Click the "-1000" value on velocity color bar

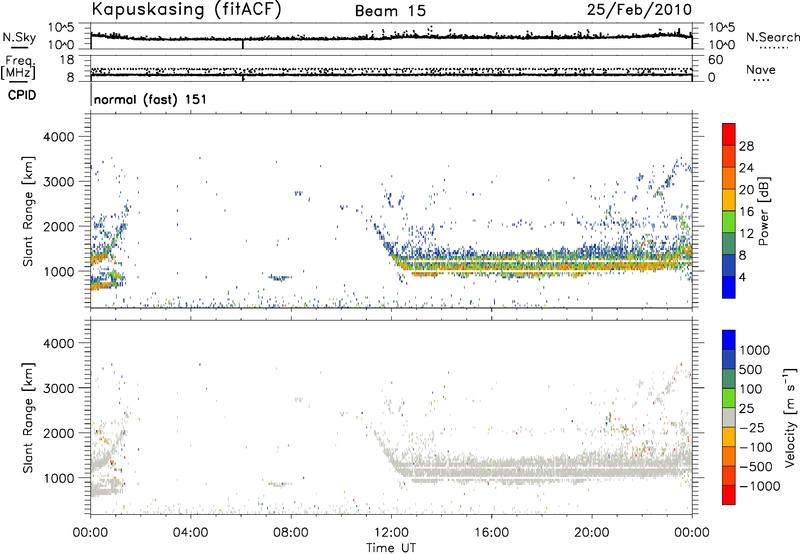point(759,486)
